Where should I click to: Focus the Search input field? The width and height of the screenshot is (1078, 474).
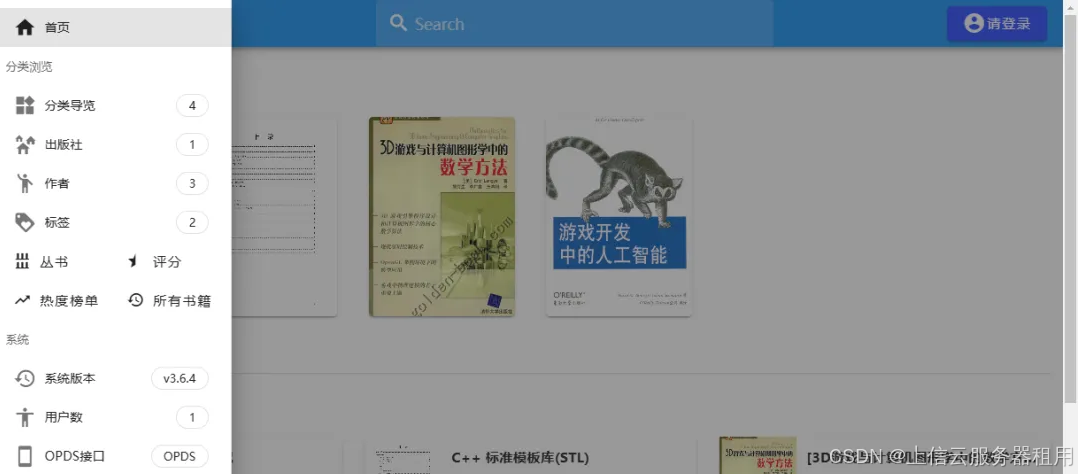click(x=574, y=24)
